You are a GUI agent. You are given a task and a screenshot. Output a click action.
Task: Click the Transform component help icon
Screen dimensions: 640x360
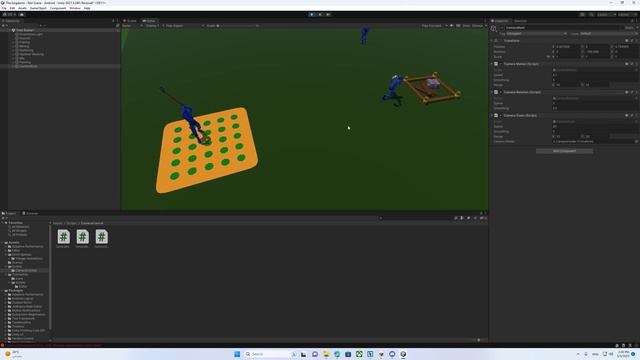627,40
